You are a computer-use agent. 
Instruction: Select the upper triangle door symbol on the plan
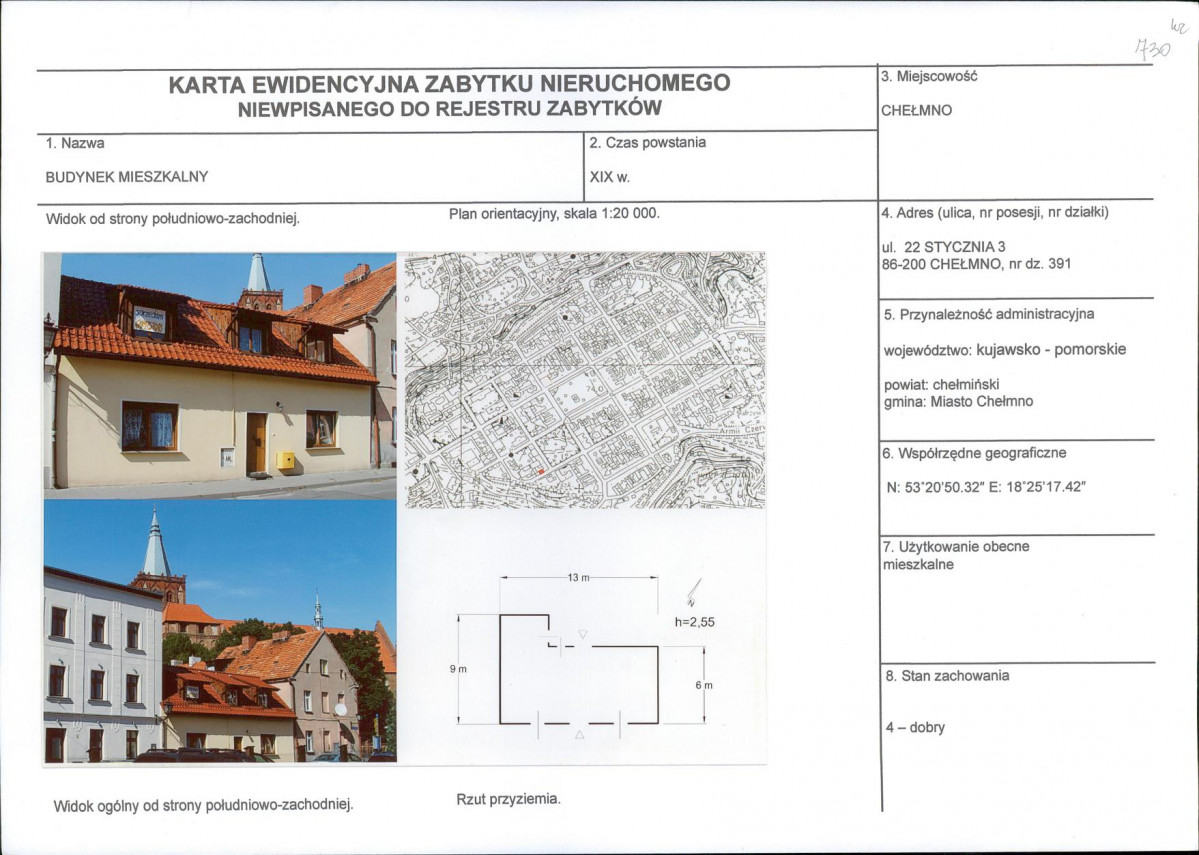[583, 632]
